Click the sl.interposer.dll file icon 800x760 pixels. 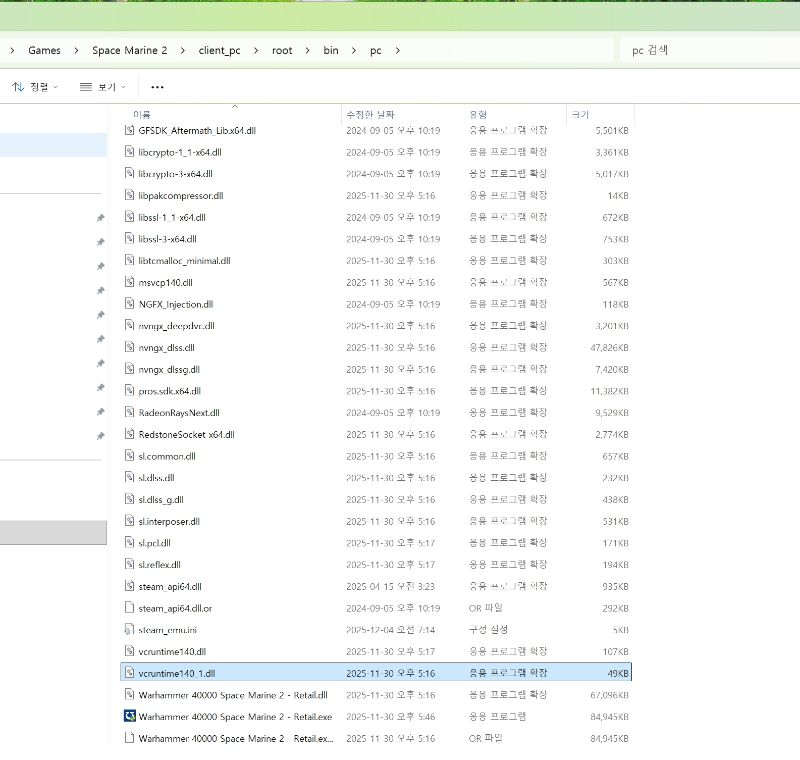click(129, 521)
